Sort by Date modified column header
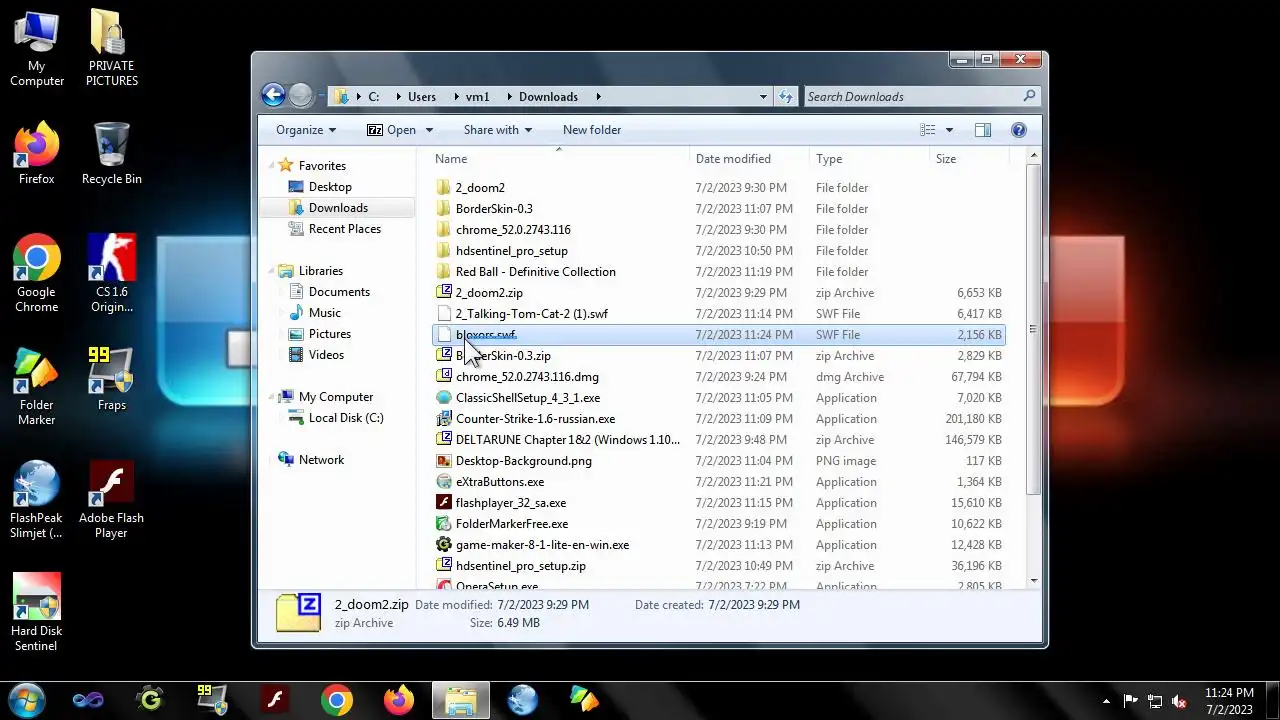1280x720 pixels. tap(749, 159)
